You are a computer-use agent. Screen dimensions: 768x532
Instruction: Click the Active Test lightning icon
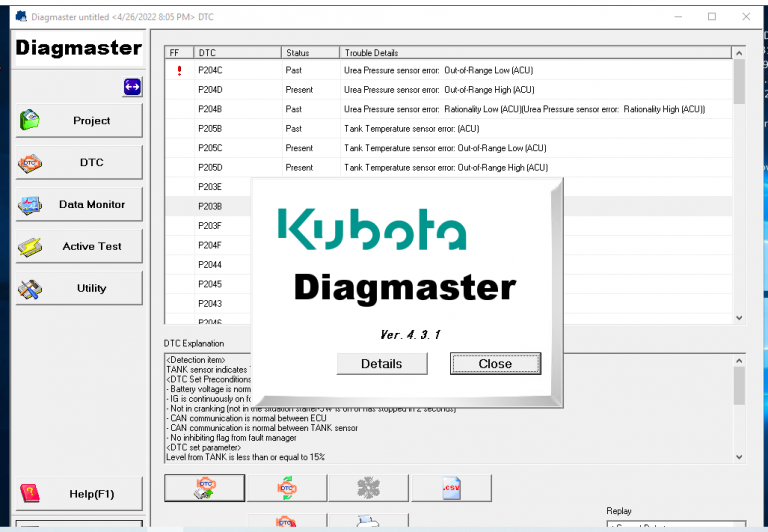(x=29, y=247)
